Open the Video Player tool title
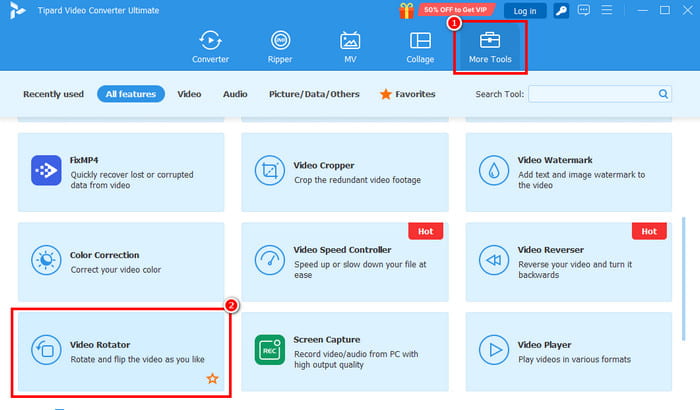 (544, 345)
